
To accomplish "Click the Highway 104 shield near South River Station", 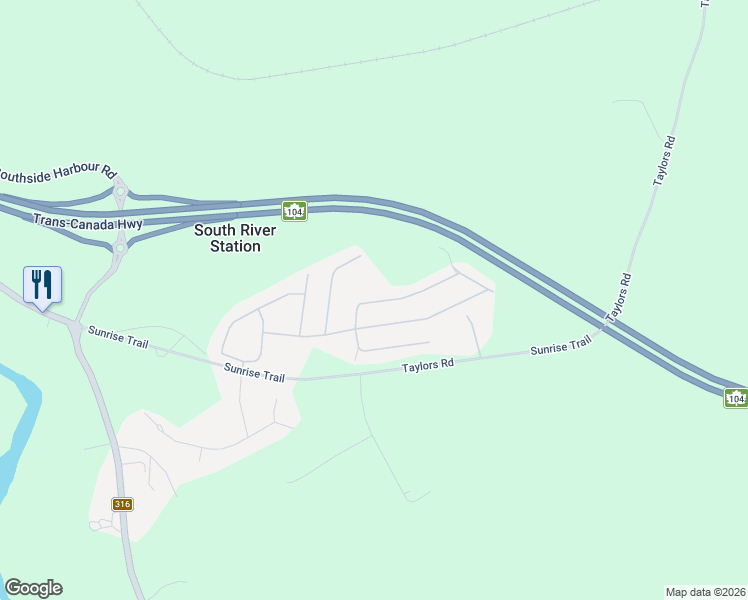I will (x=294, y=211).
